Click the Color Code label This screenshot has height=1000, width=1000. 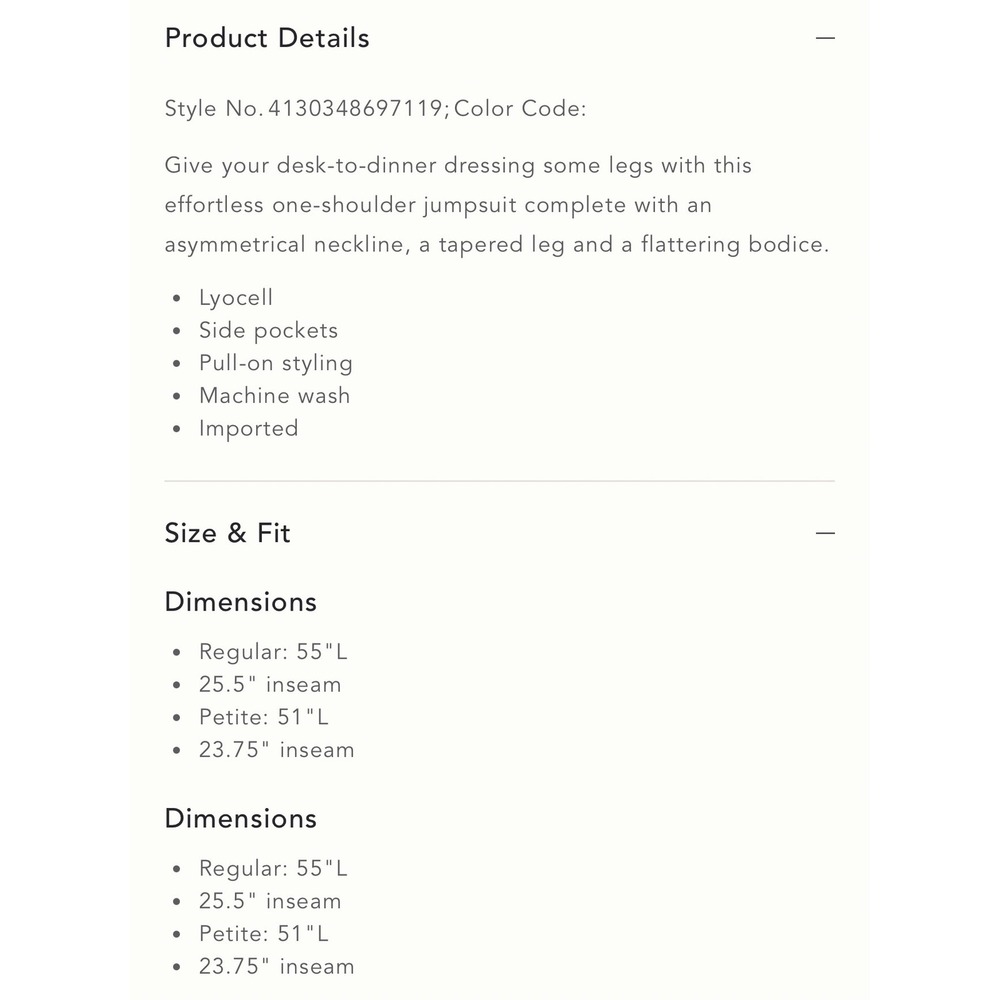click(x=520, y=109)
